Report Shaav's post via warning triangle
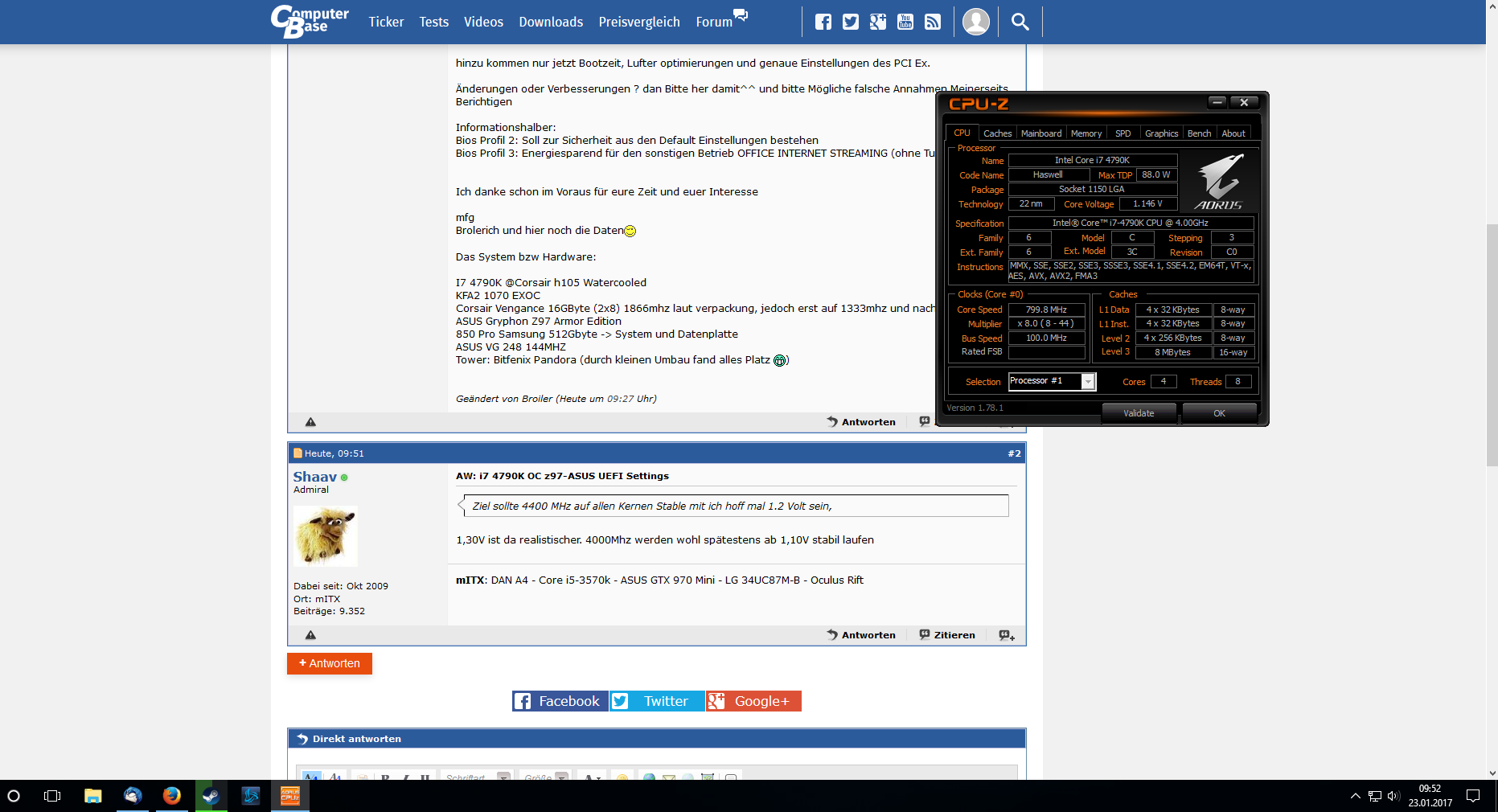Screen dimensions: 1498x812 (x=310, y=635)
